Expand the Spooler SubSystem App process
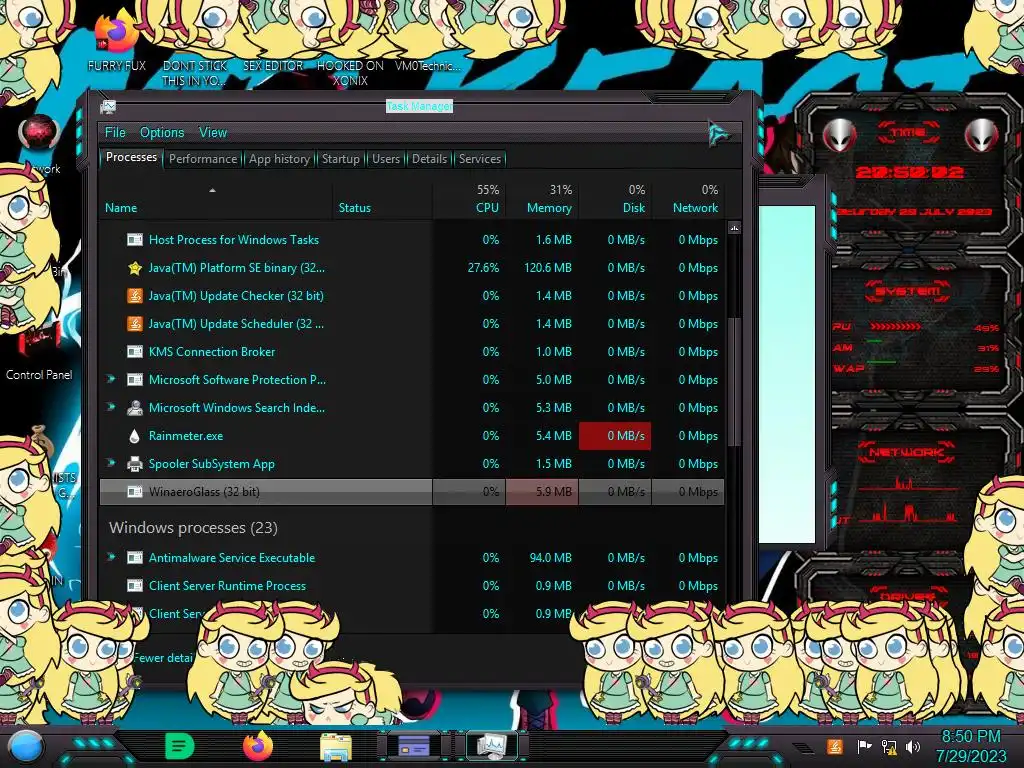1024x768 pixels. click(x=111, y=463)
